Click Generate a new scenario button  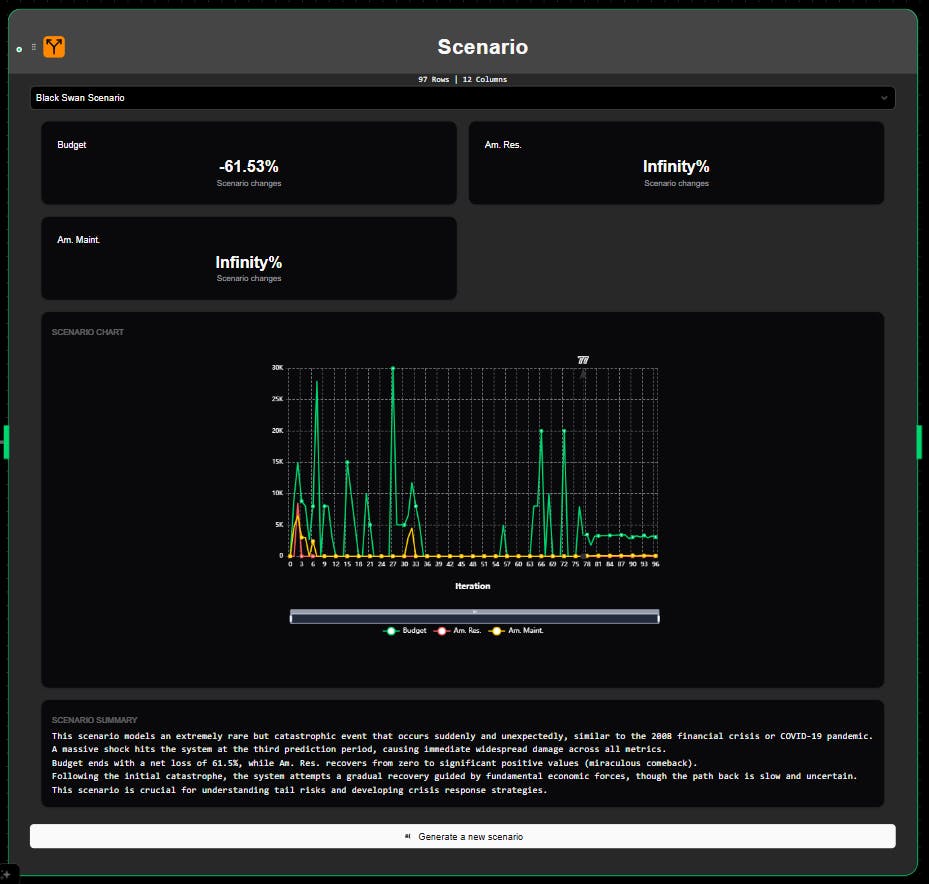point(462,836)
